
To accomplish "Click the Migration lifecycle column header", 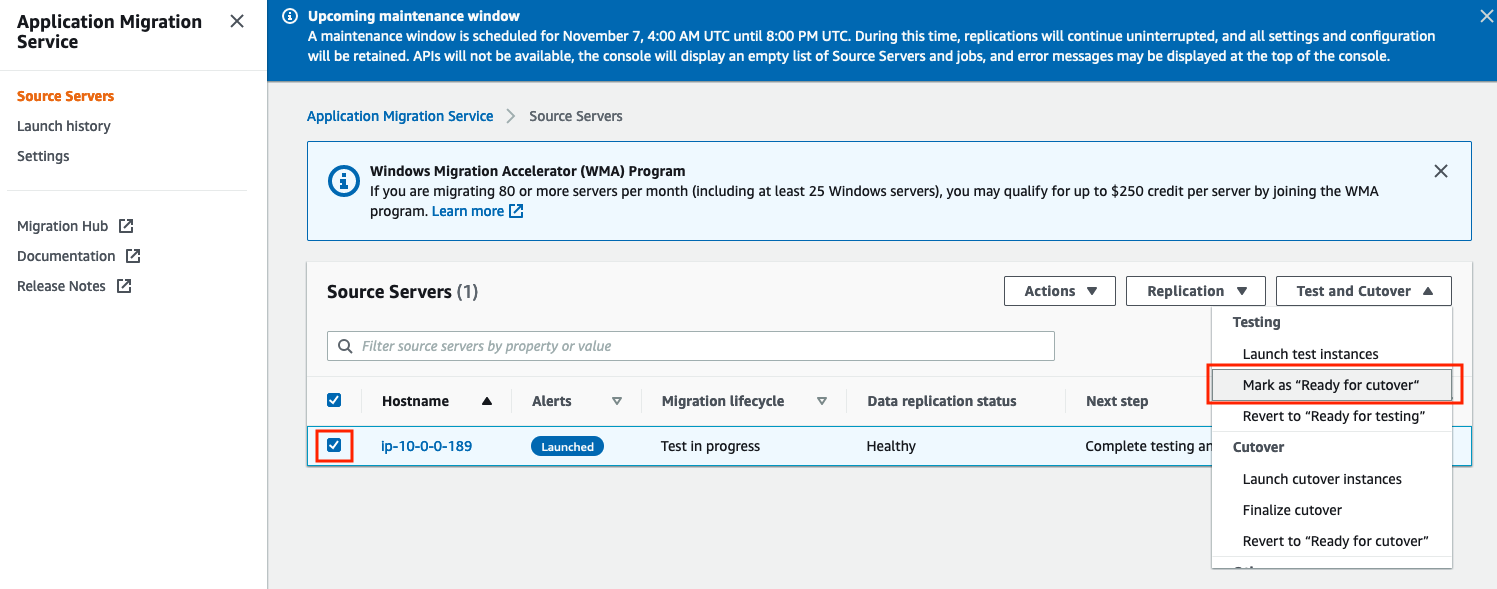I will coord(723,401).
